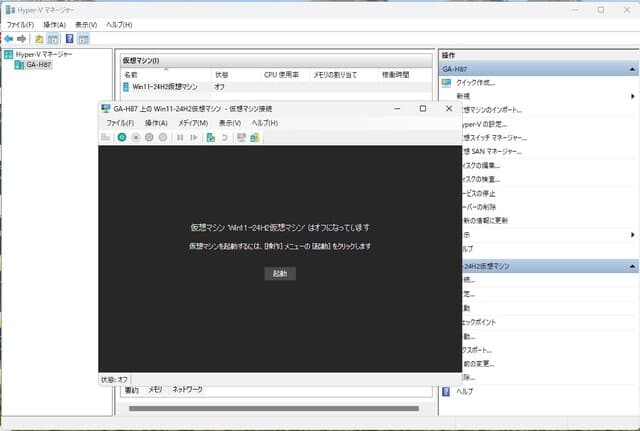Open ファイル(F) menu in VM connection window

(120, 122)
